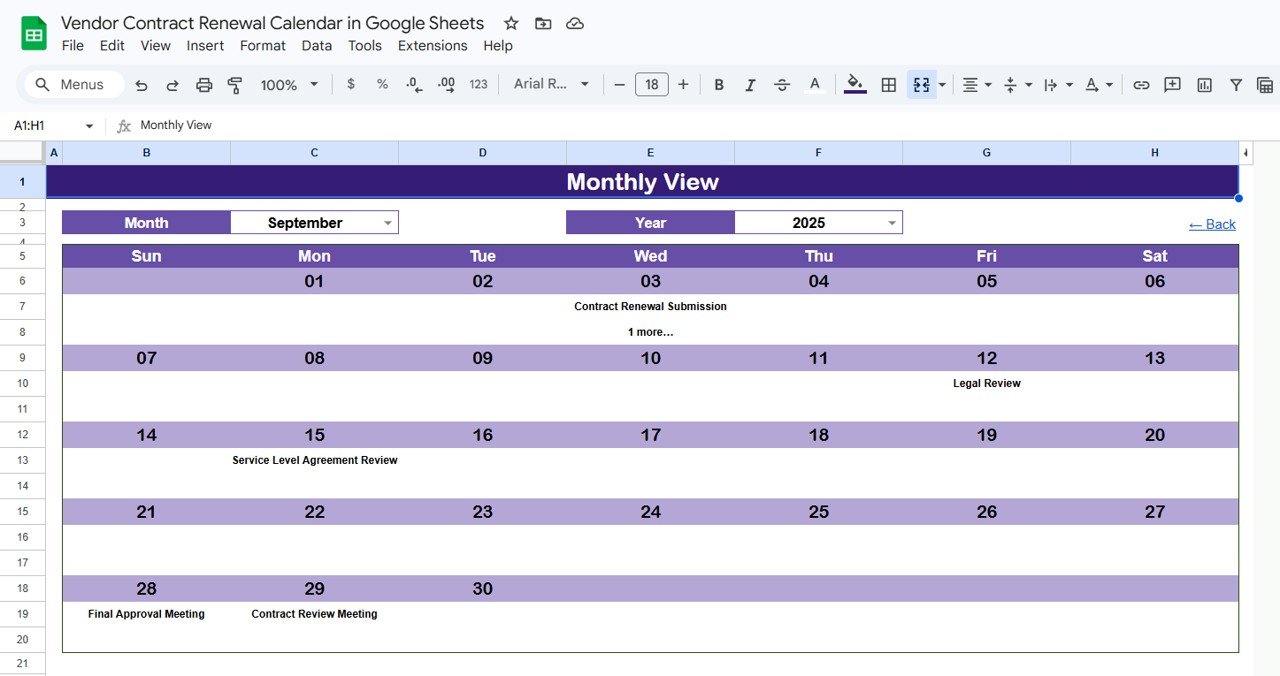Open the Format menu
1280x676 pixels.
coord(262,45)
